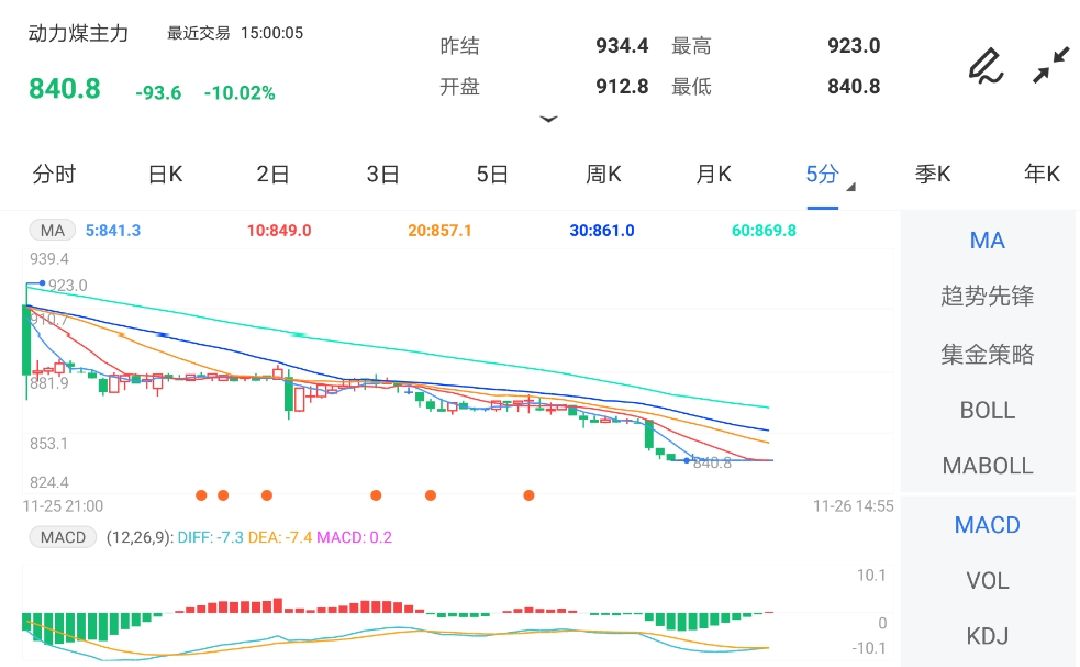Screen dimensions: 1080x667
Task: Expand the quote details chevron
Action: coord(549,119)
